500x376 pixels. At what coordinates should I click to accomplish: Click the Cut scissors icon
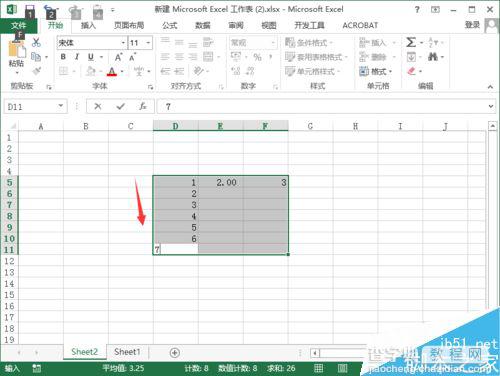point(36,42)
